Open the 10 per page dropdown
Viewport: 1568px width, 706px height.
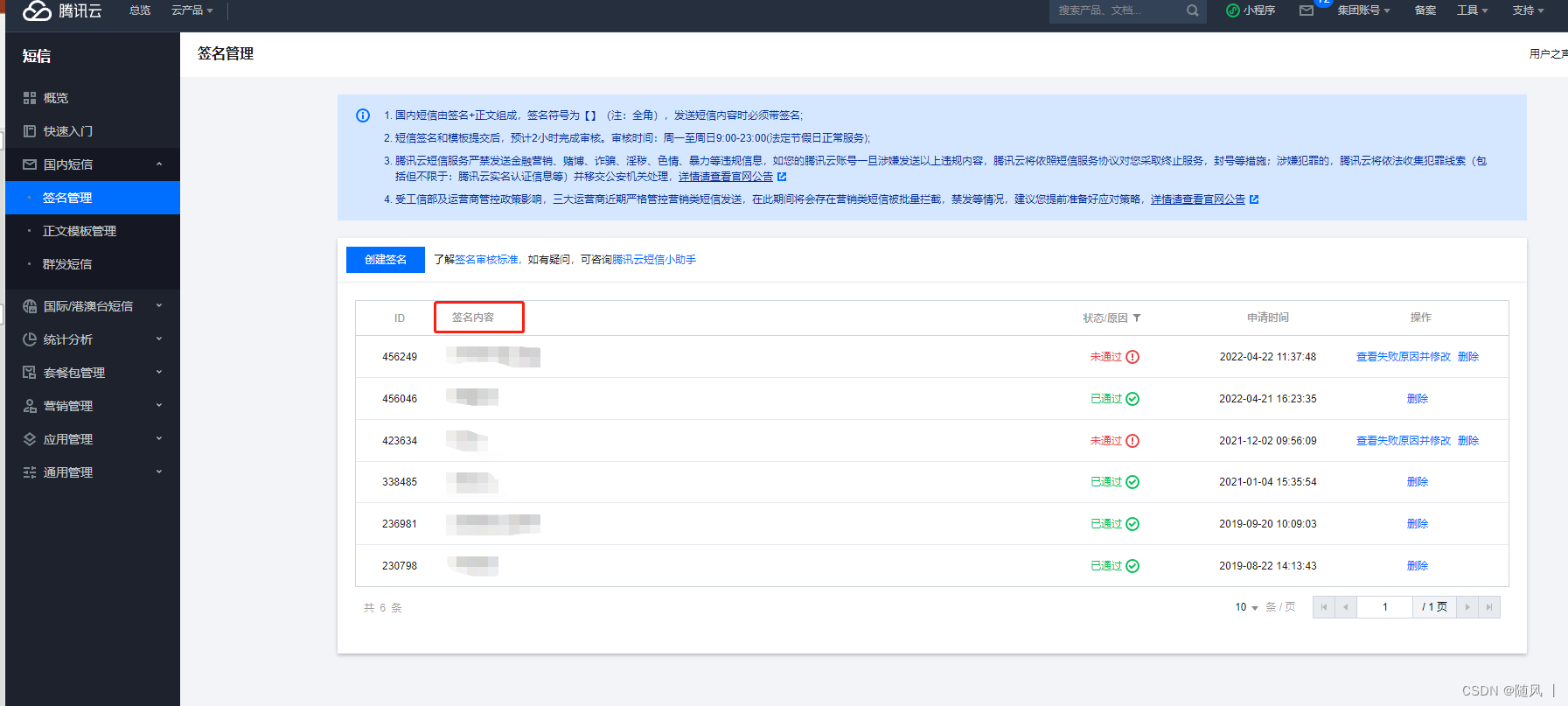(1246, 607)
